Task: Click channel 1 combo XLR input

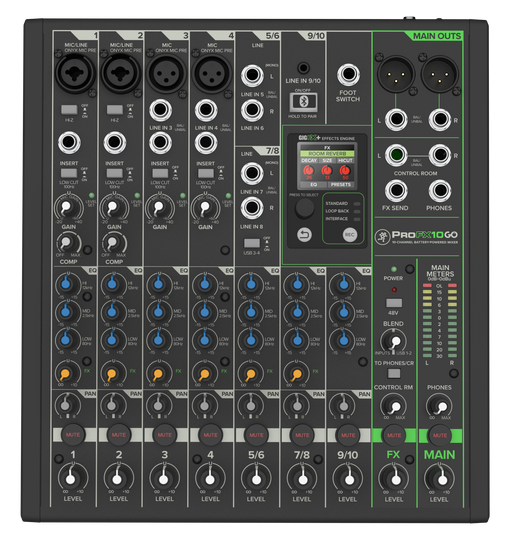Action: click(x=75, y=73)
